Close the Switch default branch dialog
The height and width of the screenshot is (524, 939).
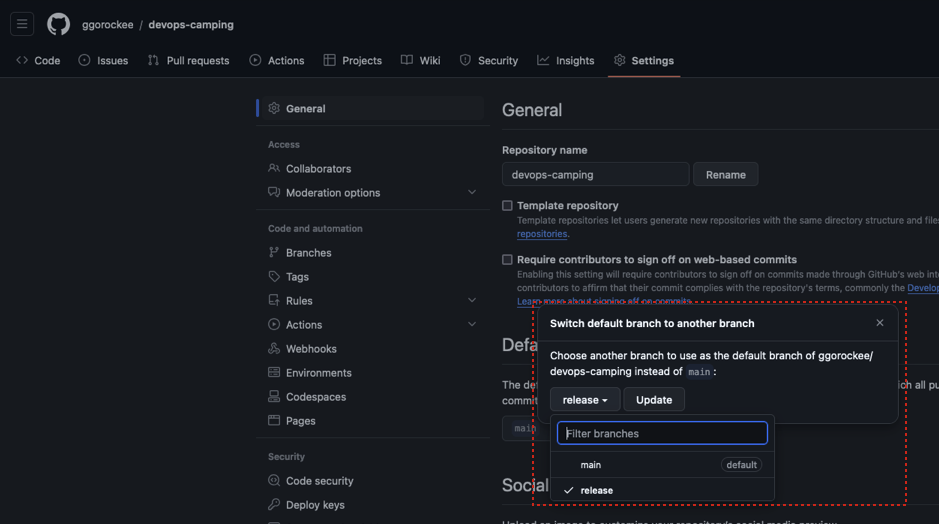(880, 323)
